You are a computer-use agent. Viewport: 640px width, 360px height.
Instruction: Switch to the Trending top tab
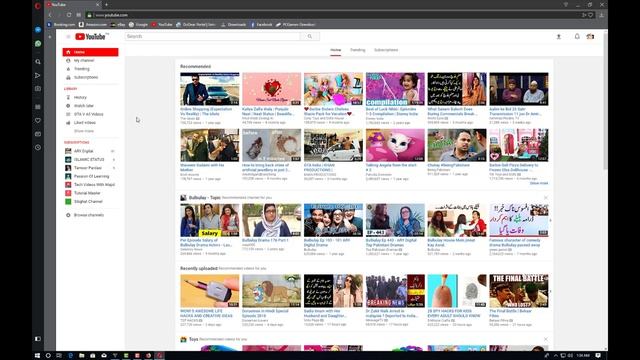click(x=358, y=50)
